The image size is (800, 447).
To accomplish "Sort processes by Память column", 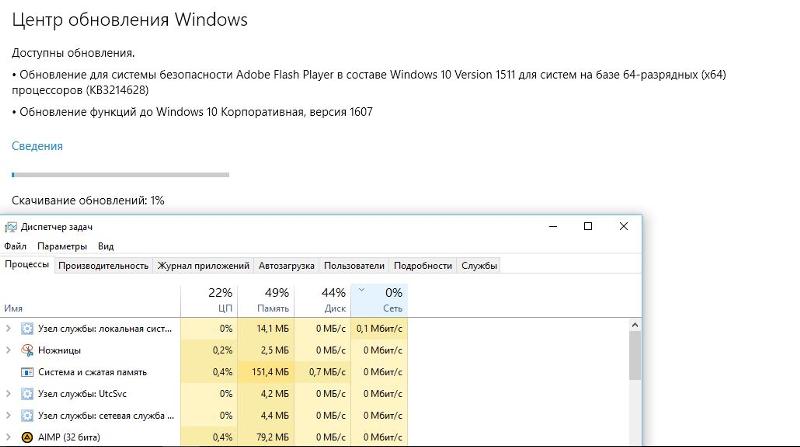I will click(x=266, y=300).
